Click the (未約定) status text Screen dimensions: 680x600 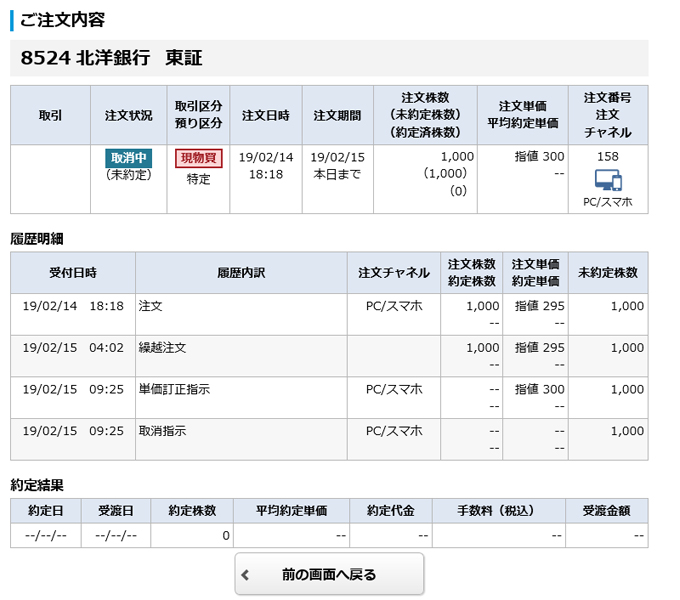click(x=128, y=175)
